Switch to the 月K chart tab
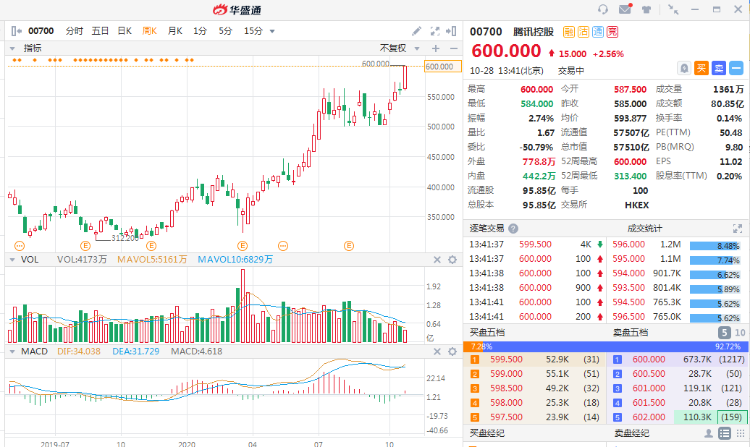 coord(175,31)
